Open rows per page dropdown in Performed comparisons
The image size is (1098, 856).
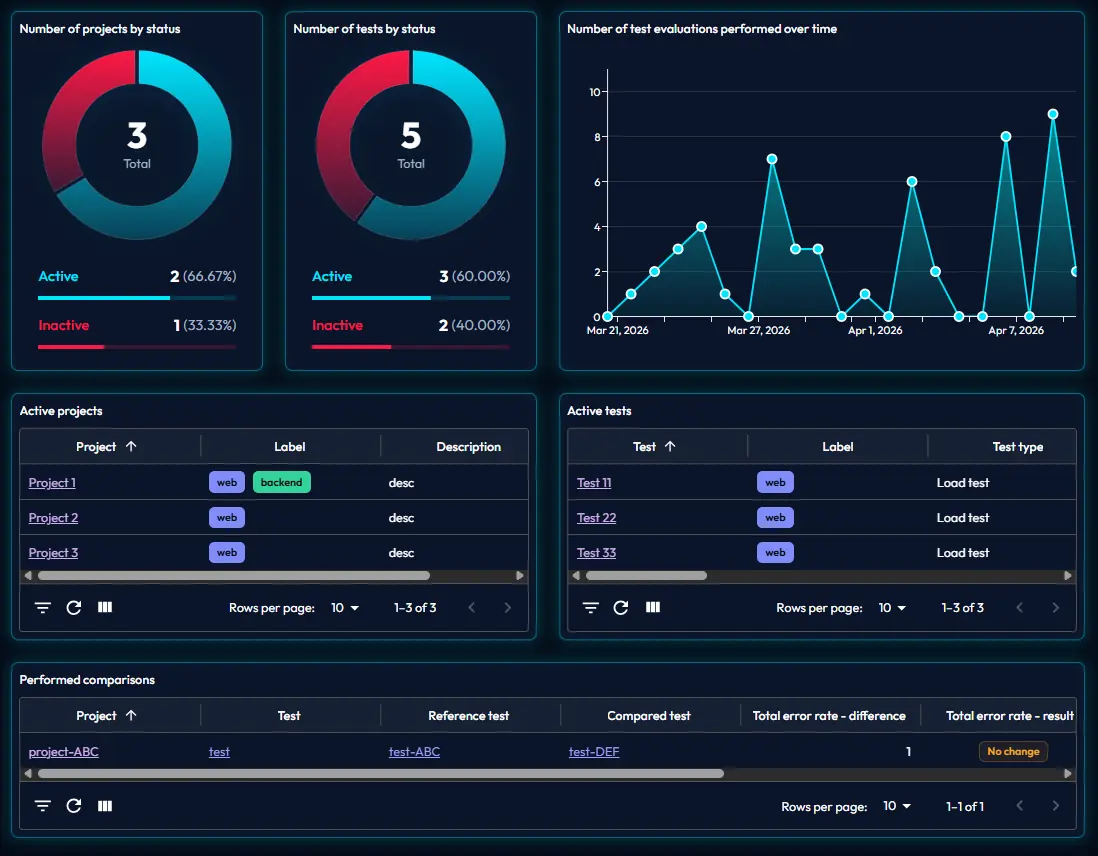click(x=897, y=806)
